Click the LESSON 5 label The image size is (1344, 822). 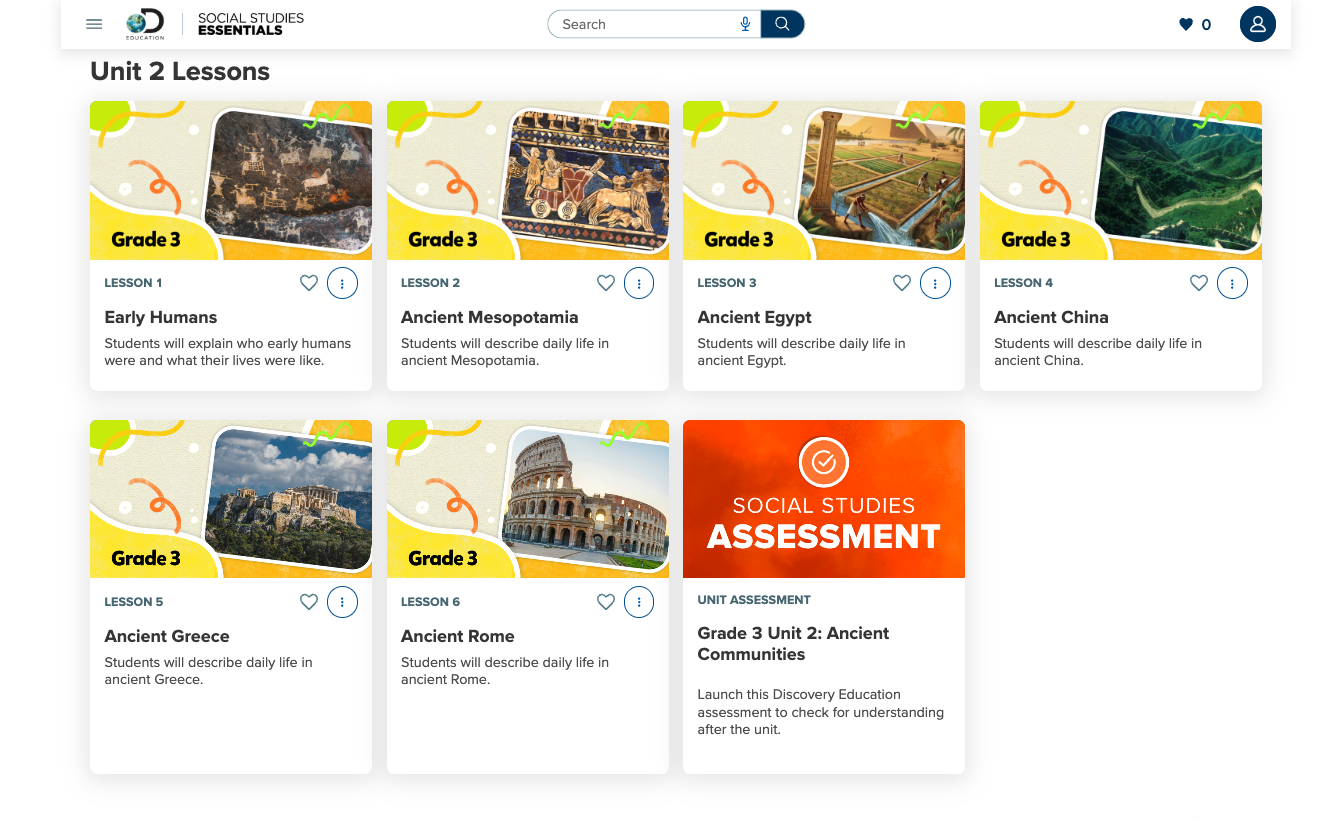pos(134,602)
